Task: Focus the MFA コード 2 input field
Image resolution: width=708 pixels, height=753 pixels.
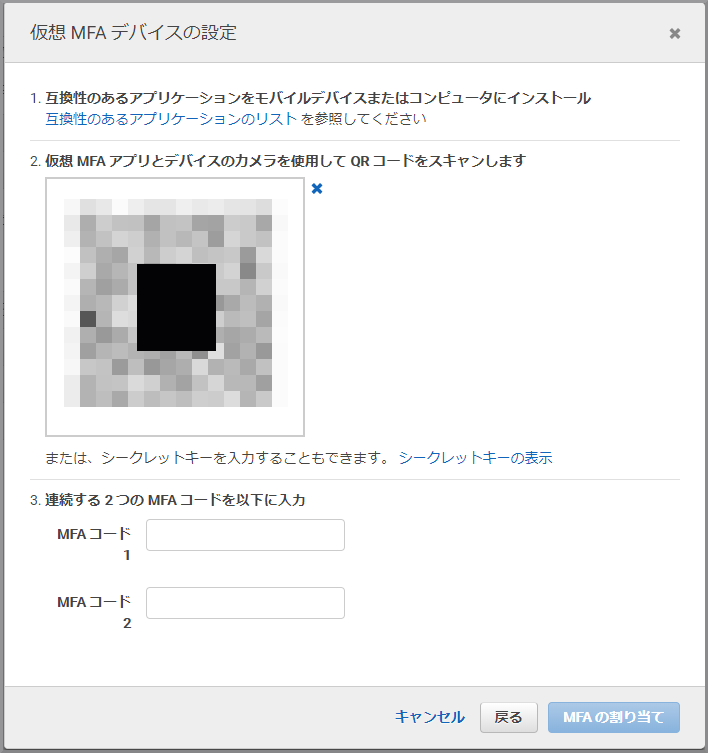Action: click(x=245, y=603)
